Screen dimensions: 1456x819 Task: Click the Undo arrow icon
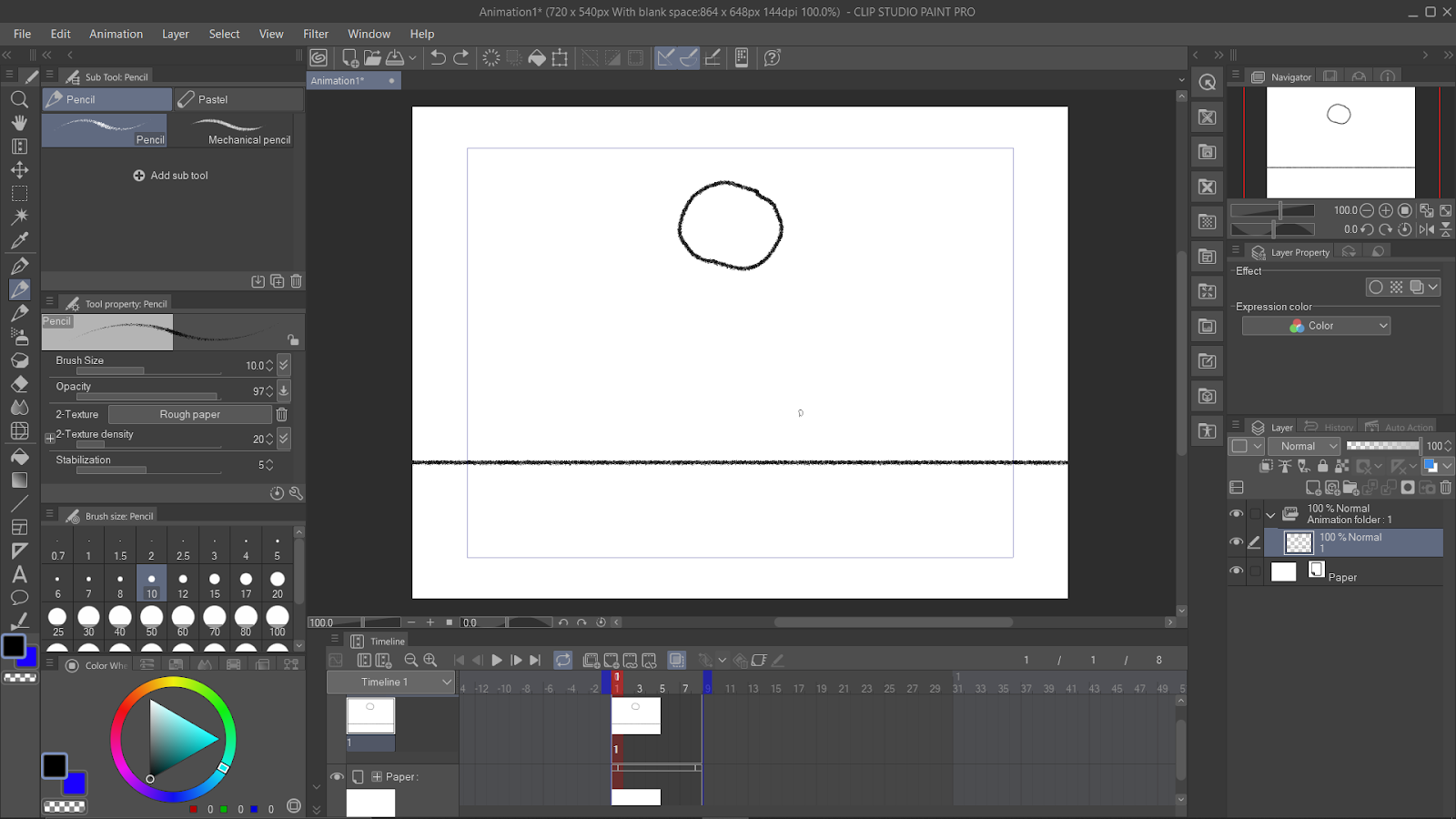(438, 57)
